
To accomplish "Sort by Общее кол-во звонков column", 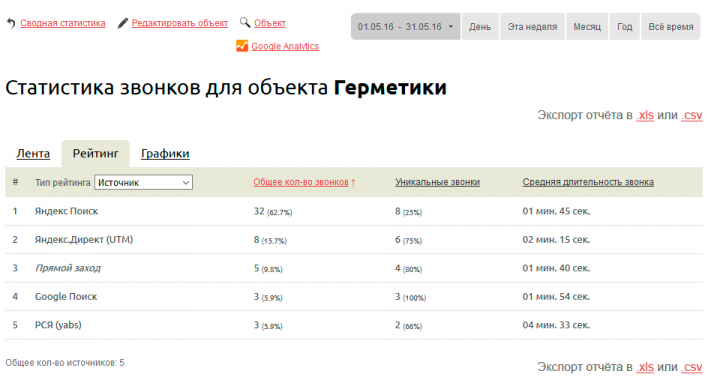I will pos(301,182).
